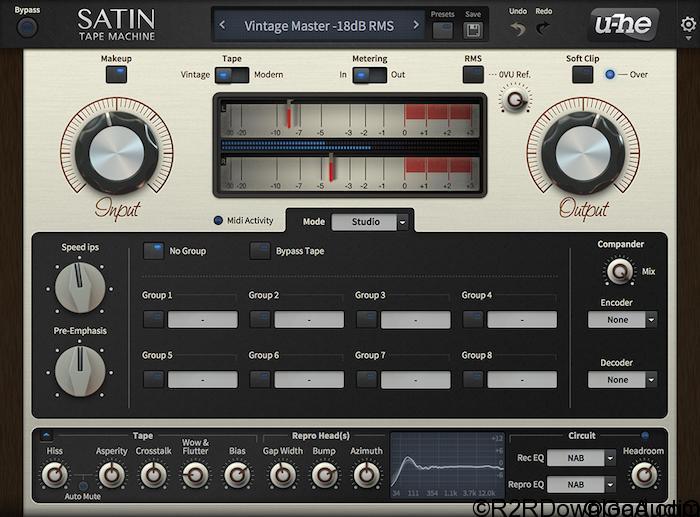Enable the Soft Clip switch
Screen dimensions: 700x517
click(582, 75)
